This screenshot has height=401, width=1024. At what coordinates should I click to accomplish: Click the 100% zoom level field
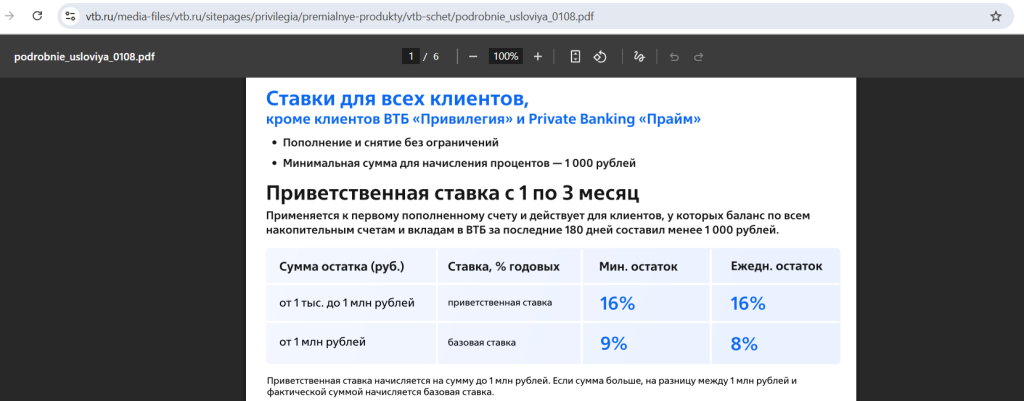click(x=505, y=57)
